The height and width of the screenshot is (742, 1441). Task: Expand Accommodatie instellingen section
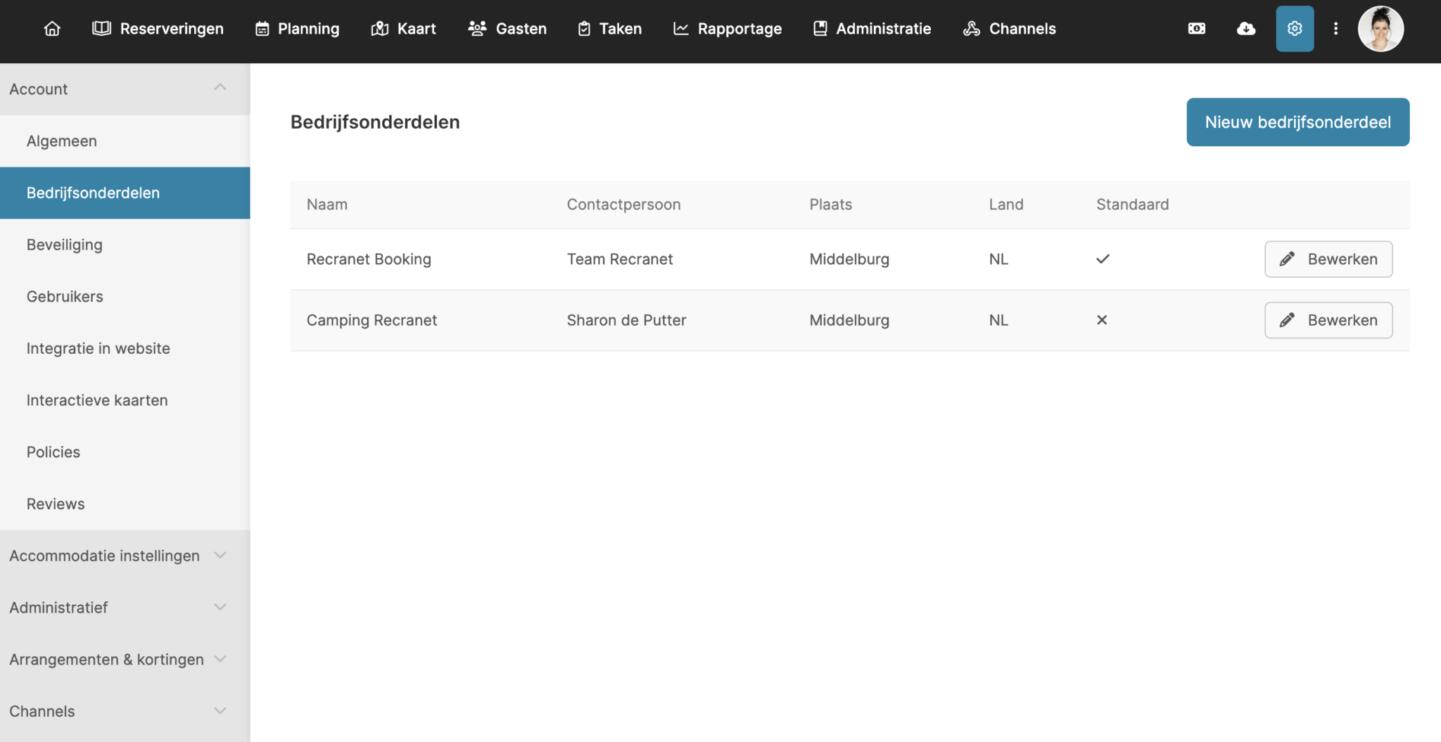click(220, 555)
